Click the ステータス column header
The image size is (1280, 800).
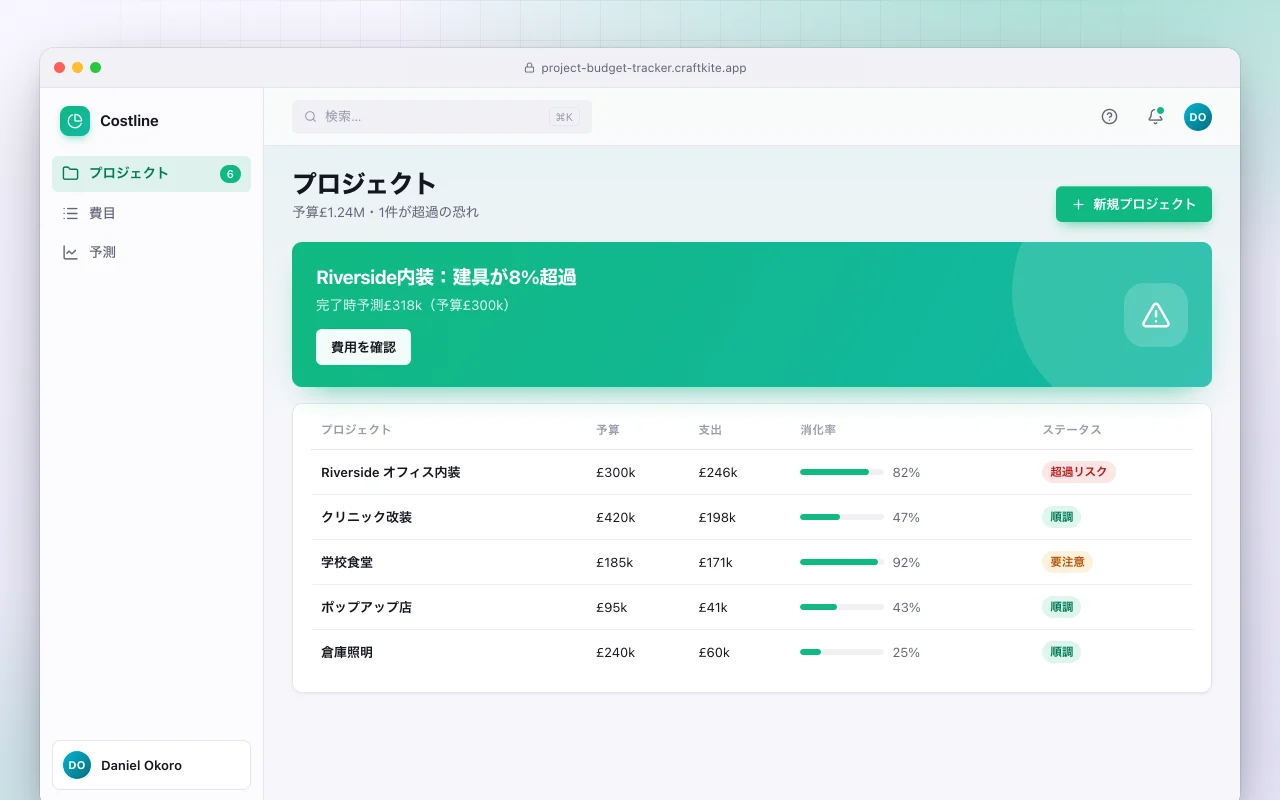tap(1072, 430)
